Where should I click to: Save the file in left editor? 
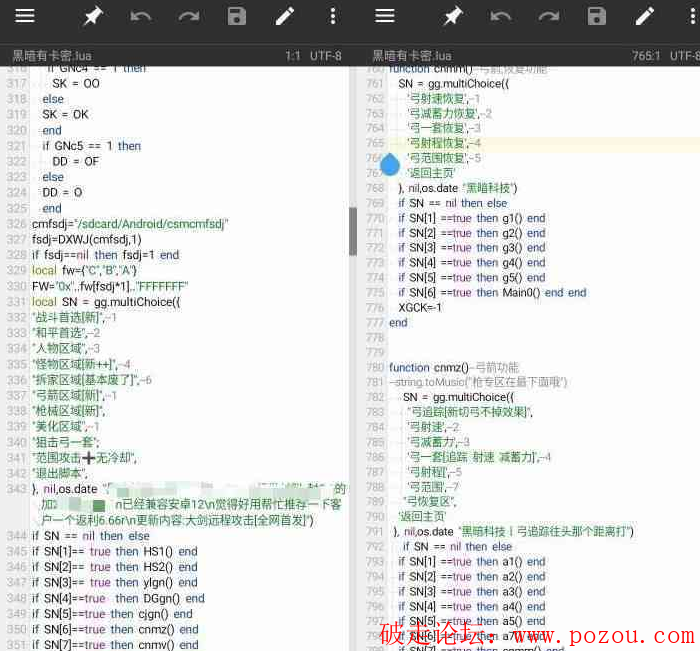point(237,17)
